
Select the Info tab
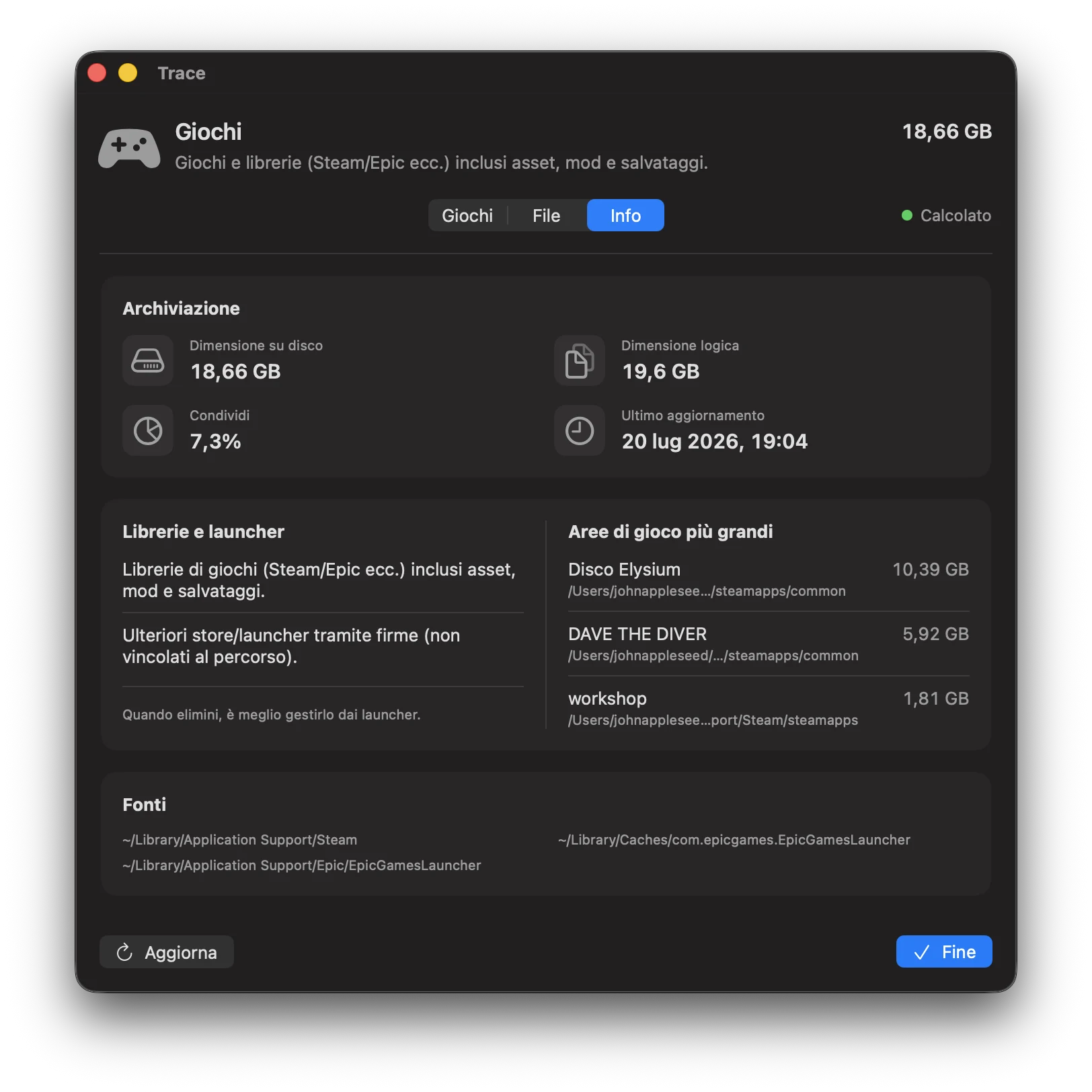click(625, 215)
